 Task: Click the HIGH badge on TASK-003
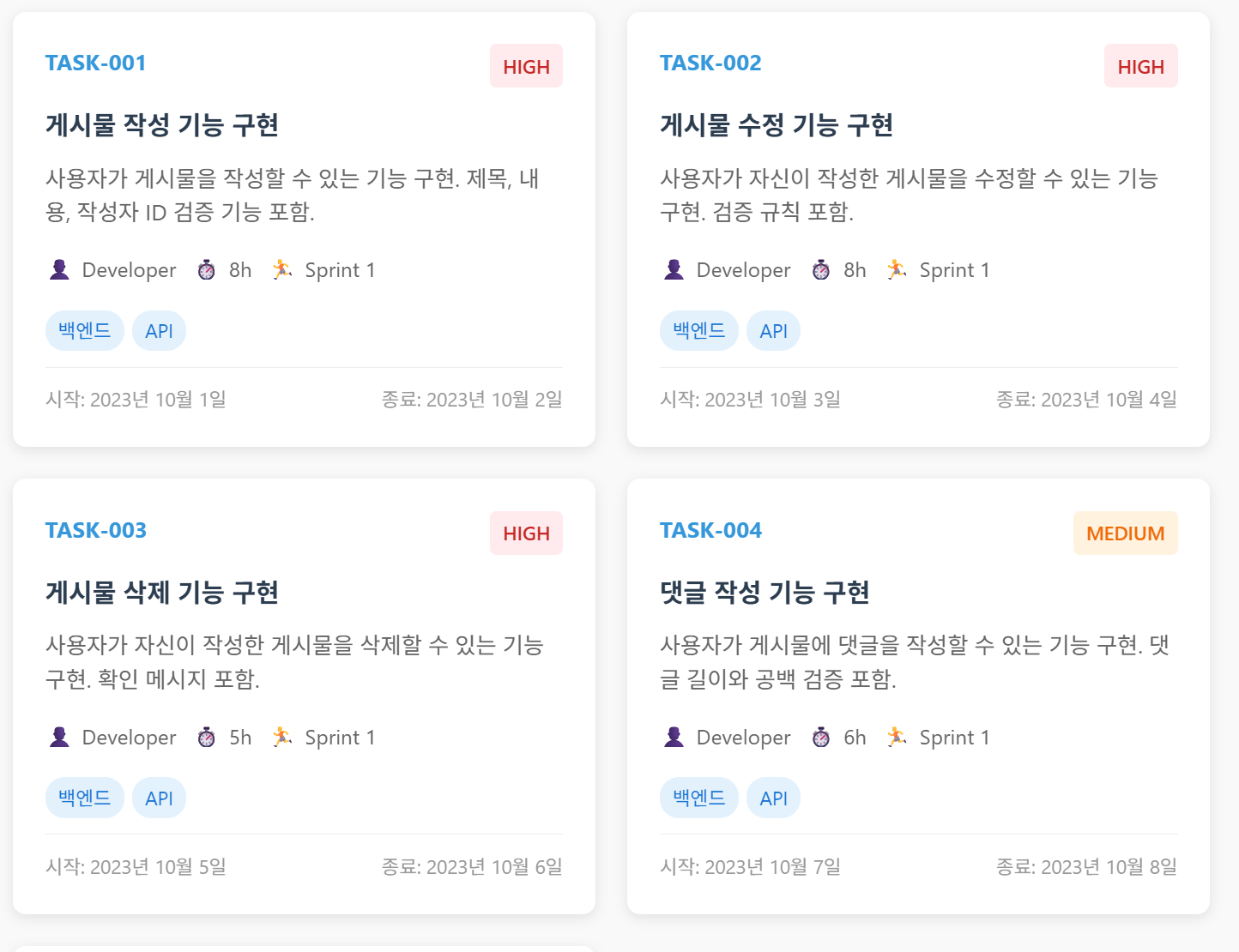pos(526,533)
